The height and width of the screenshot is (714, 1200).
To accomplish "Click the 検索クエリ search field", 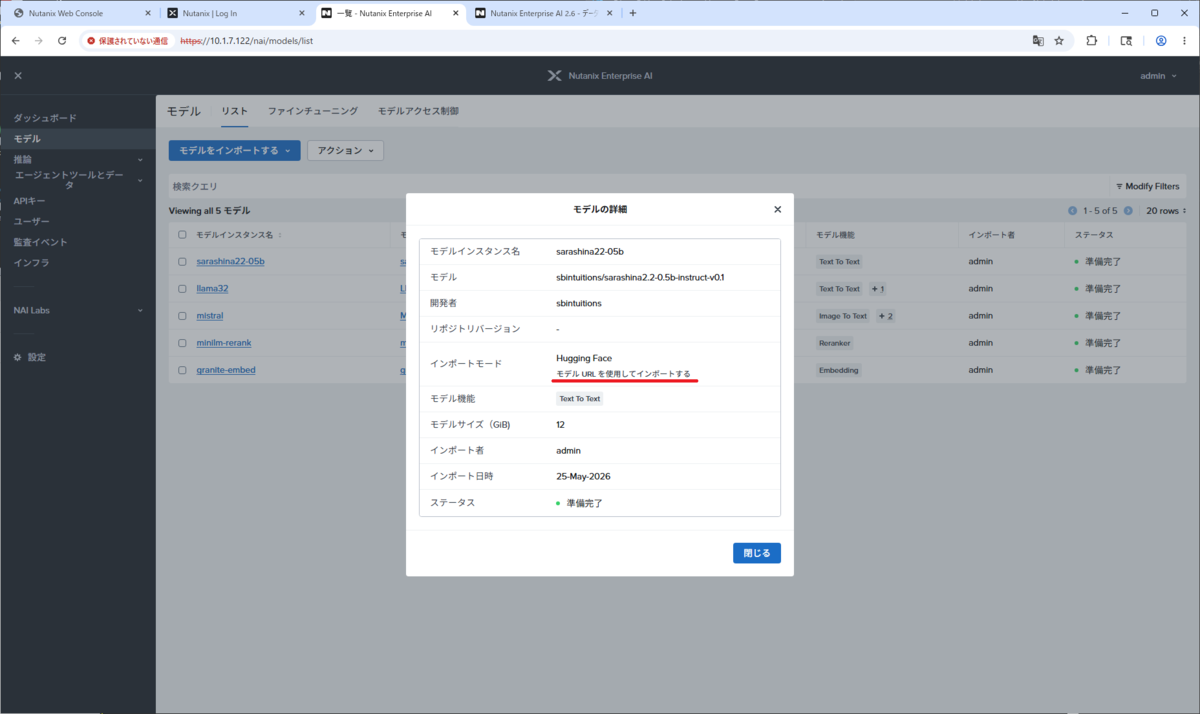I will (x=638, y=186).
